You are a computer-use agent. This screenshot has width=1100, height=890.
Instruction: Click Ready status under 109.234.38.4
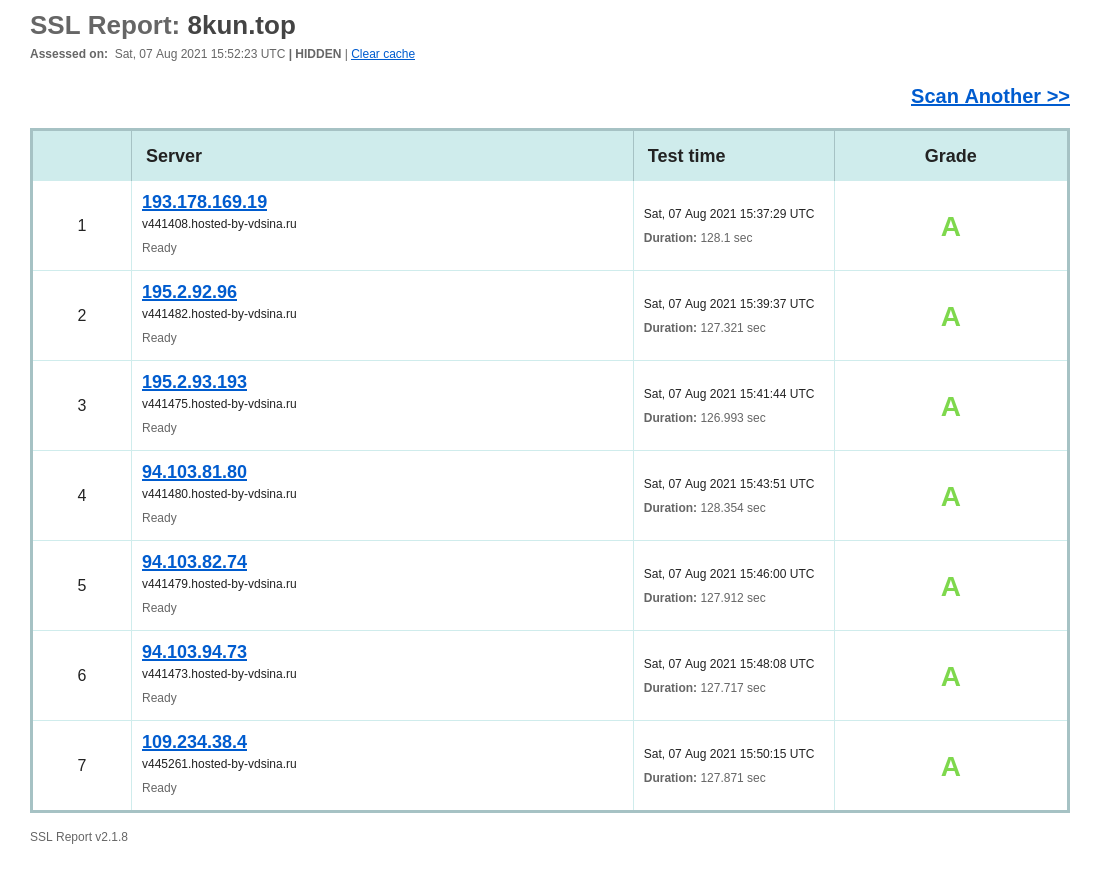[x=159, y=788]
